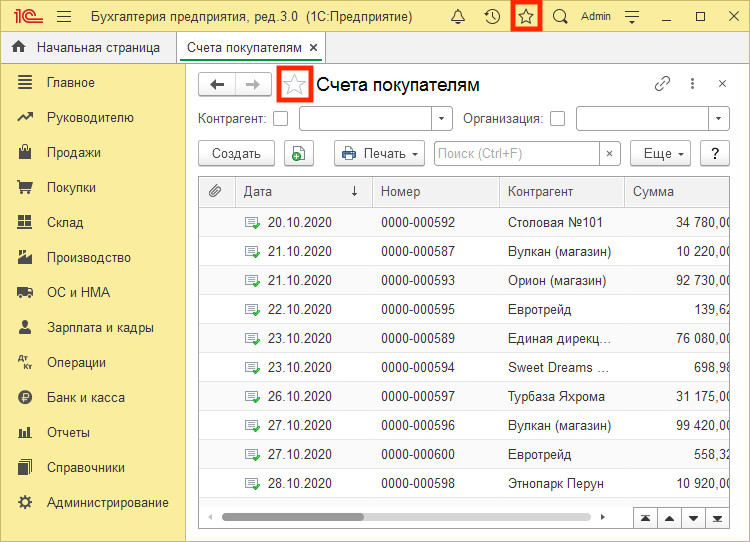
Task: Copy link to the invoice list
Action: coord(662,85)
